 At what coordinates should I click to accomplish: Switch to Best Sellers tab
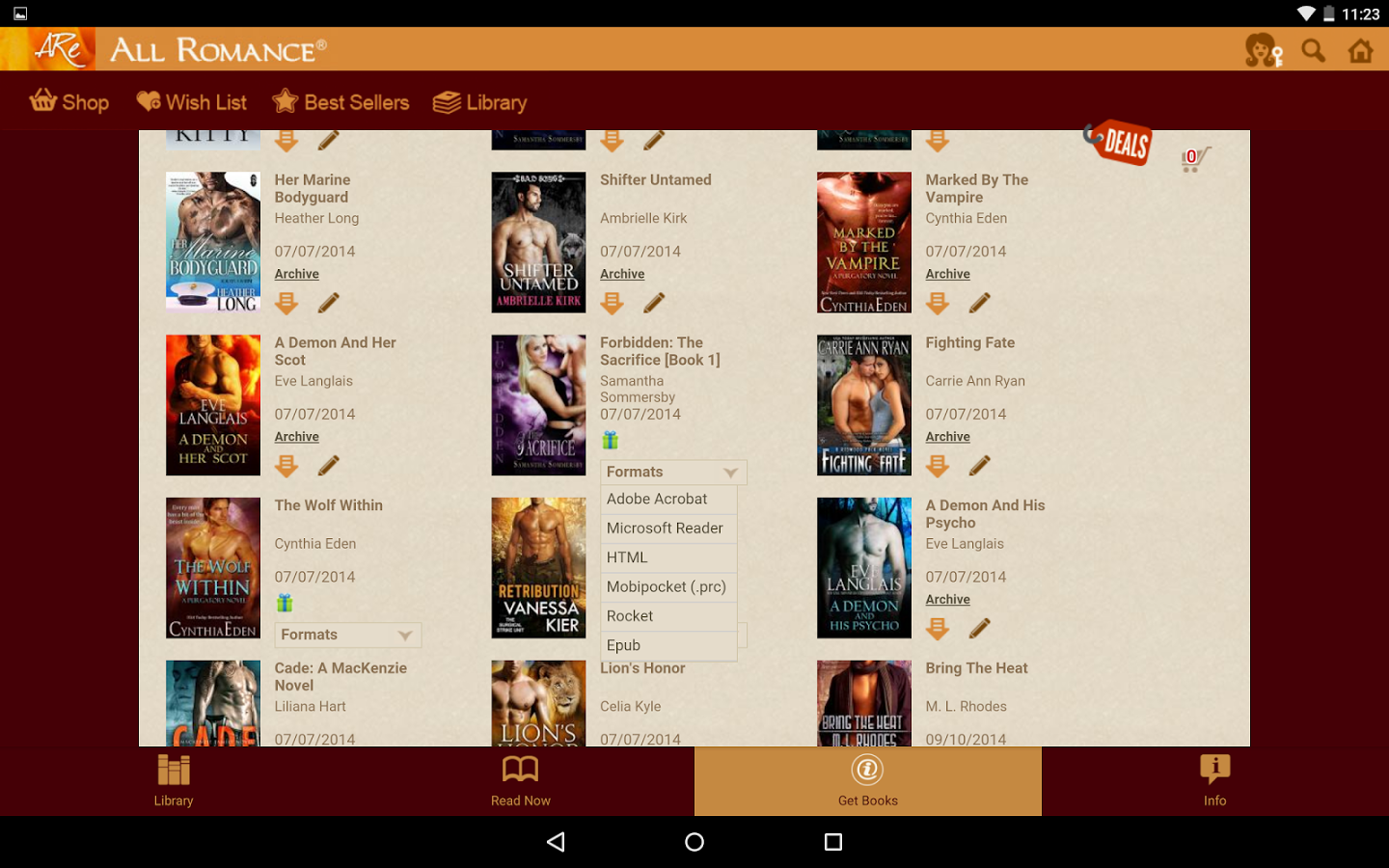coord(340,101)
